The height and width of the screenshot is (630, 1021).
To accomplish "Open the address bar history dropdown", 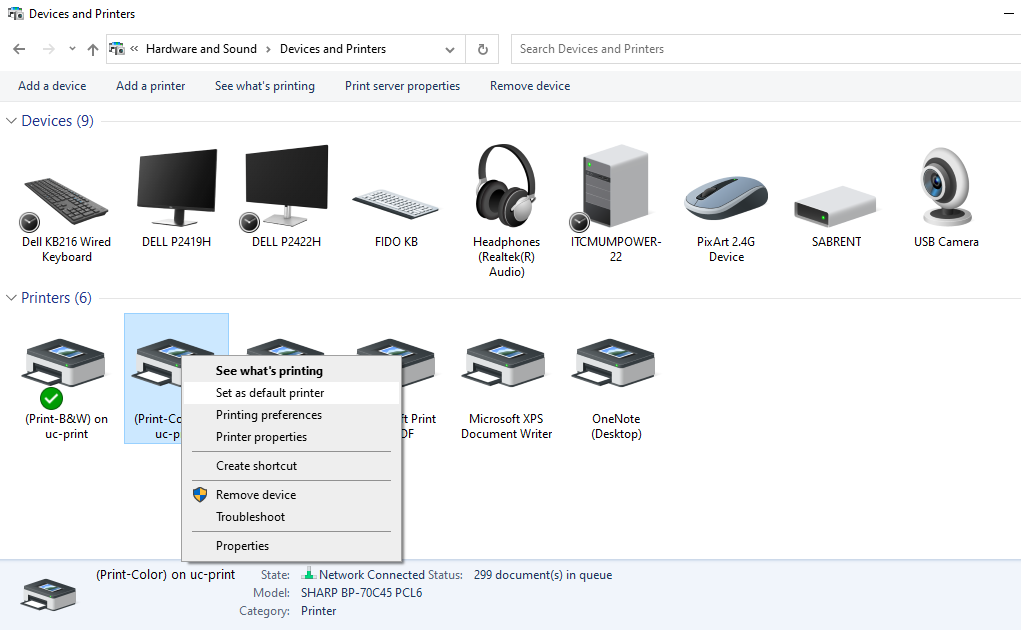I will tap(450, 49).
